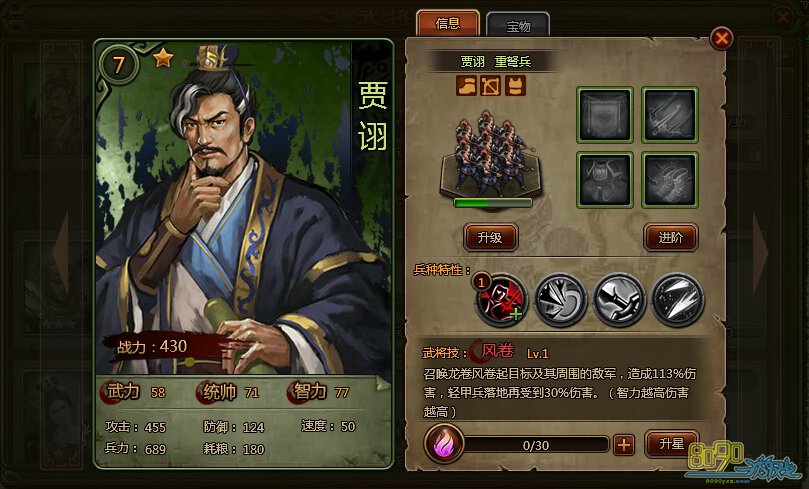Select the empty dragon accessory slot
The image size is (809, 489).
click(670, 180)
